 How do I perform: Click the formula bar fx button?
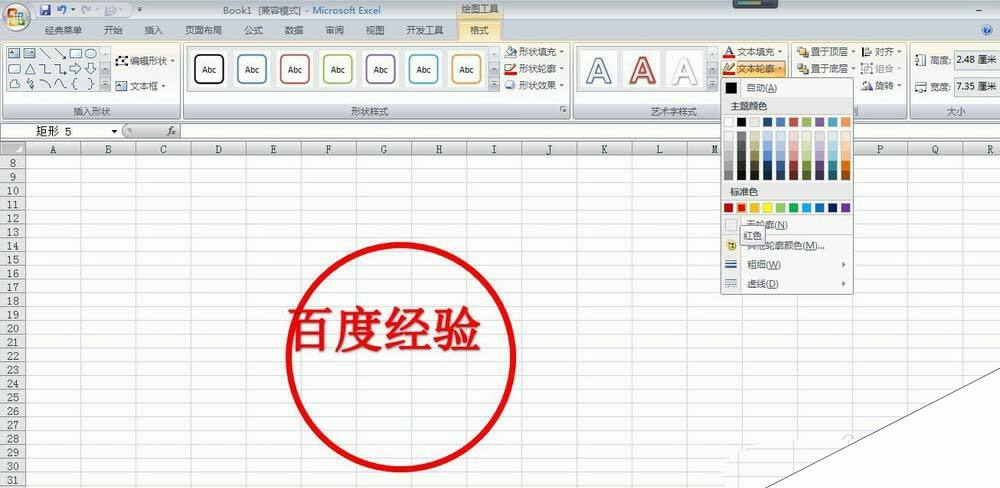[x=172, y=131]
